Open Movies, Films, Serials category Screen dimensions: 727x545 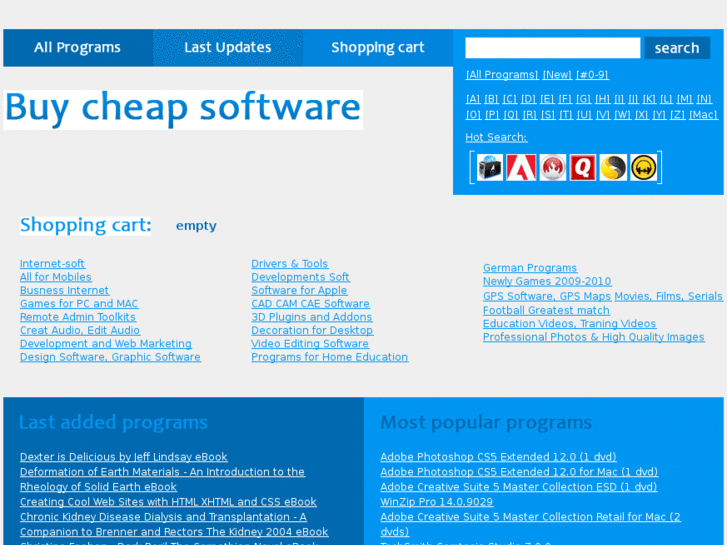point(669,296)
